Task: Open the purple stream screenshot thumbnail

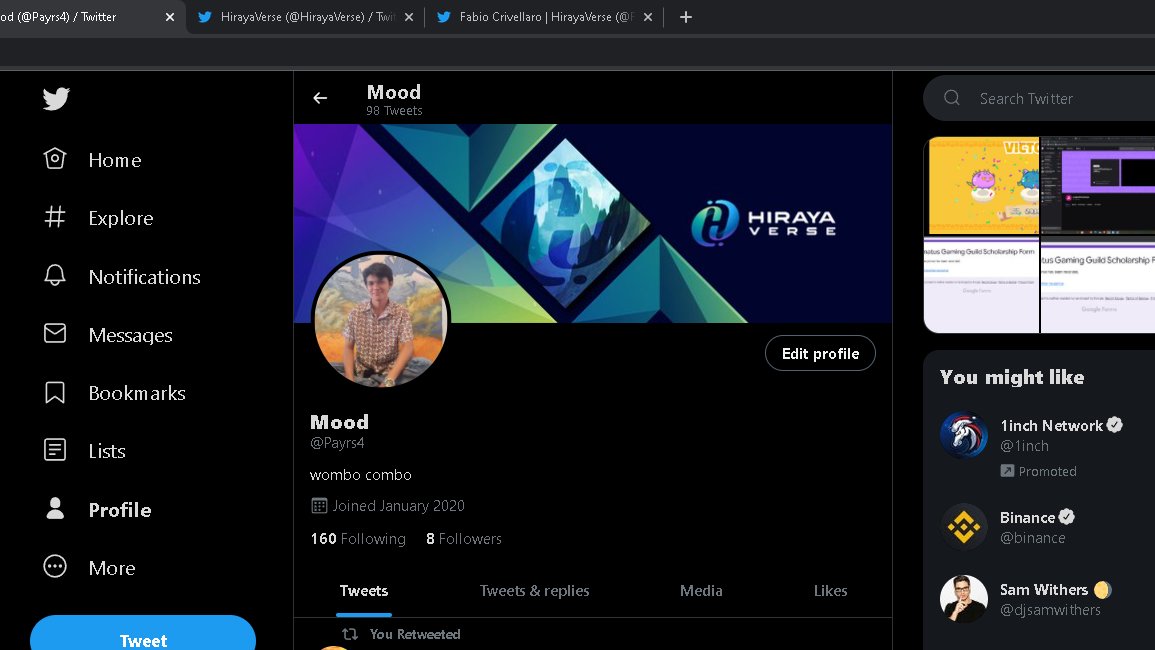Action: point(1098,186)
